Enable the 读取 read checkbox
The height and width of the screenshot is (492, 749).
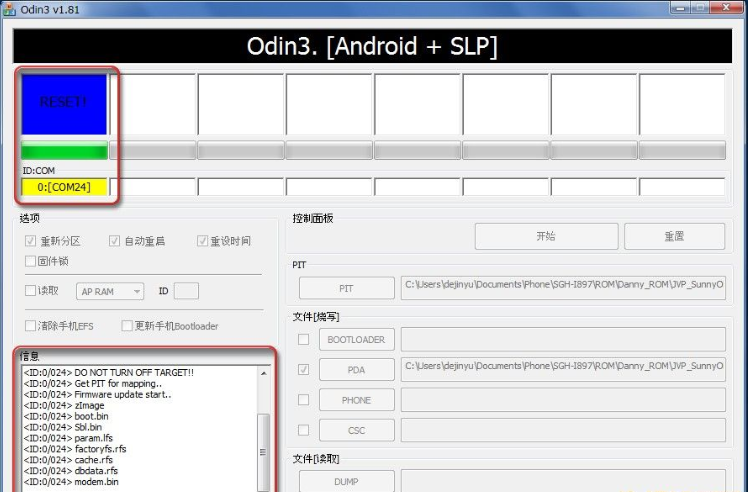(30, 290)
